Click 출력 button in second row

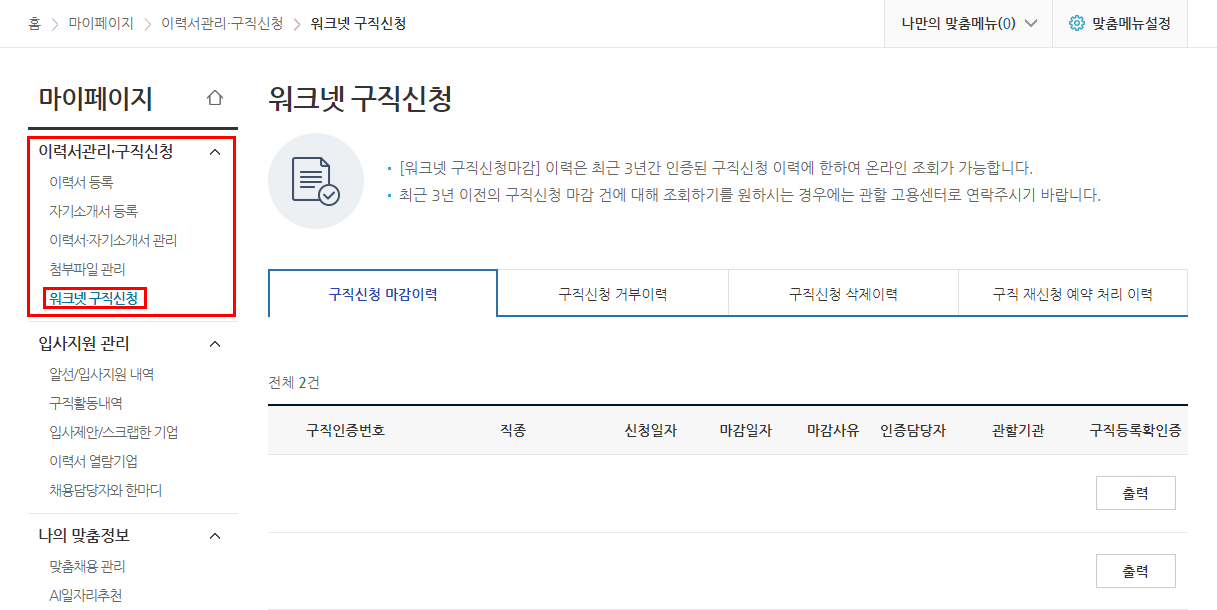point(1136,571)
